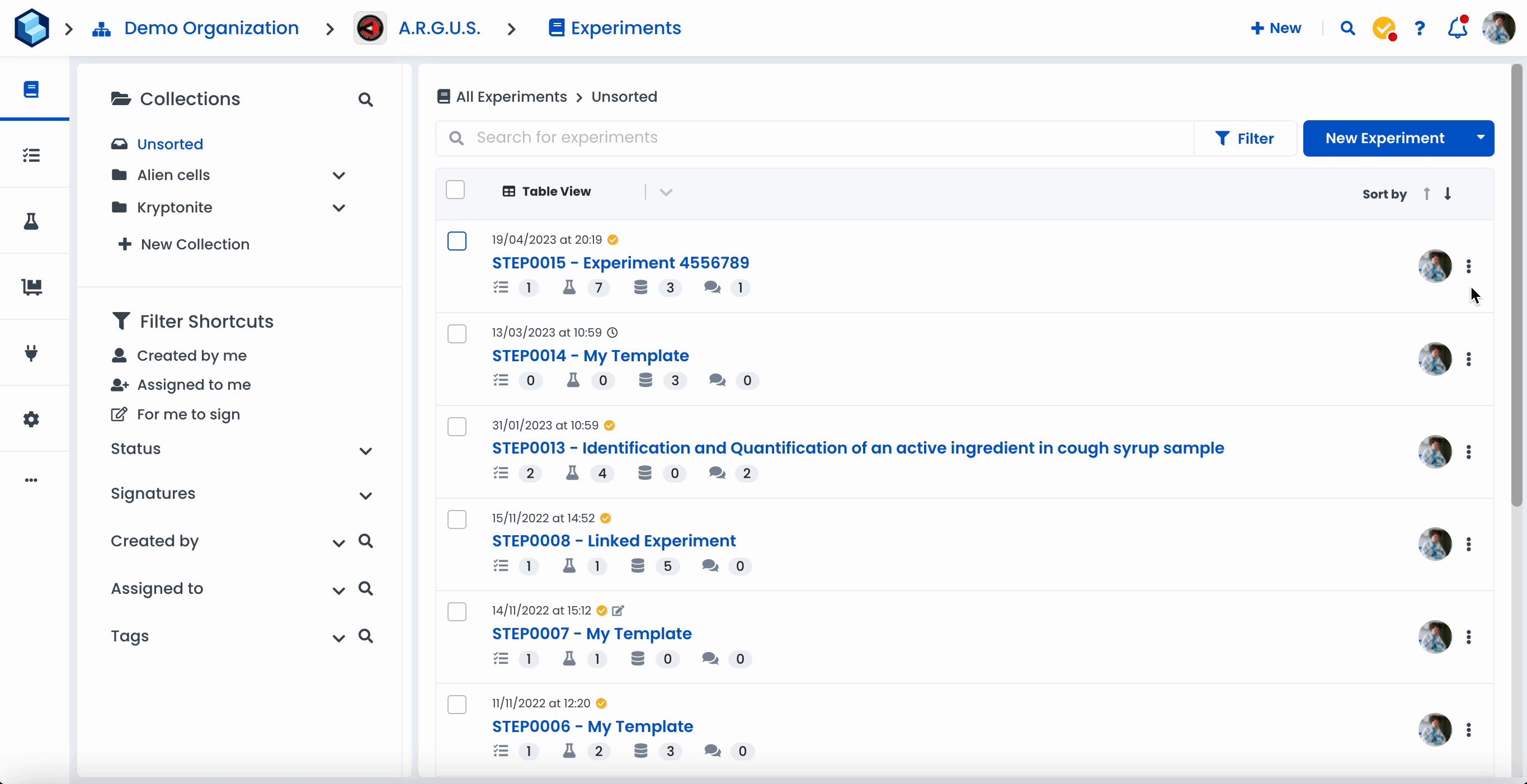Click the Filter button
The height and width of the screenshot is (784, 1527).
pyautogui.click(x=1244, y=138)
